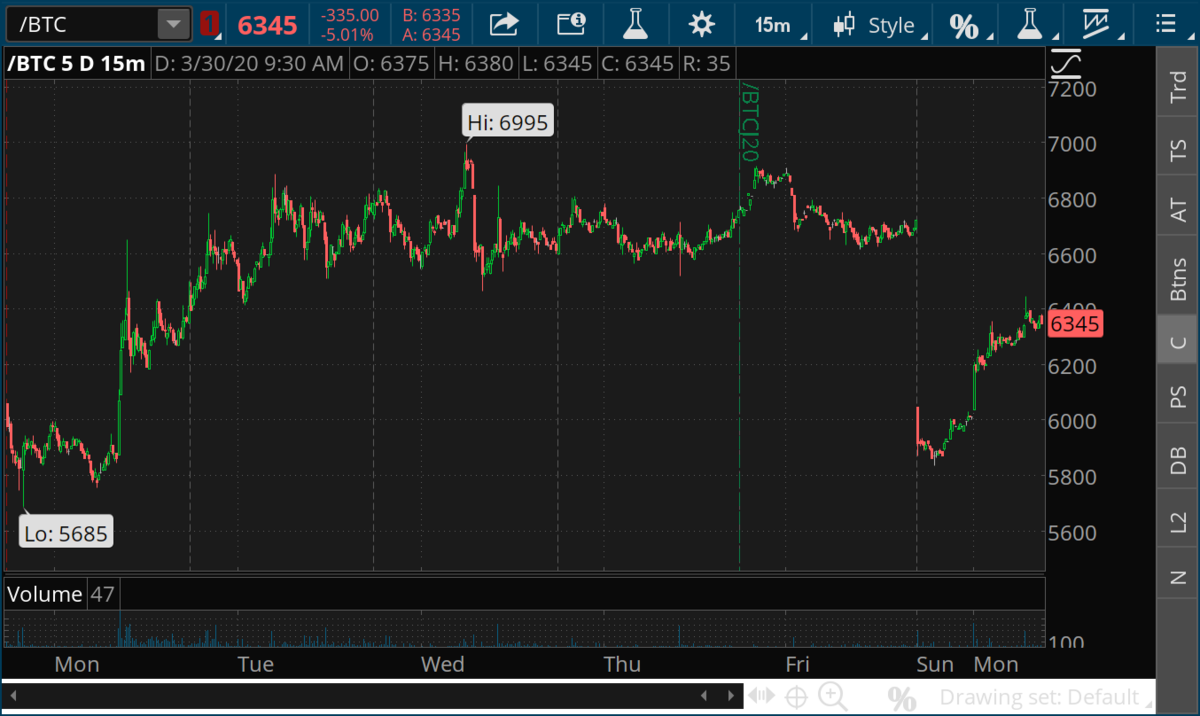This screenshot has height=716, width=1200.
Task: Enable the crosshair cursor icon
Action: pyautogui.click(x=797, y=697)
